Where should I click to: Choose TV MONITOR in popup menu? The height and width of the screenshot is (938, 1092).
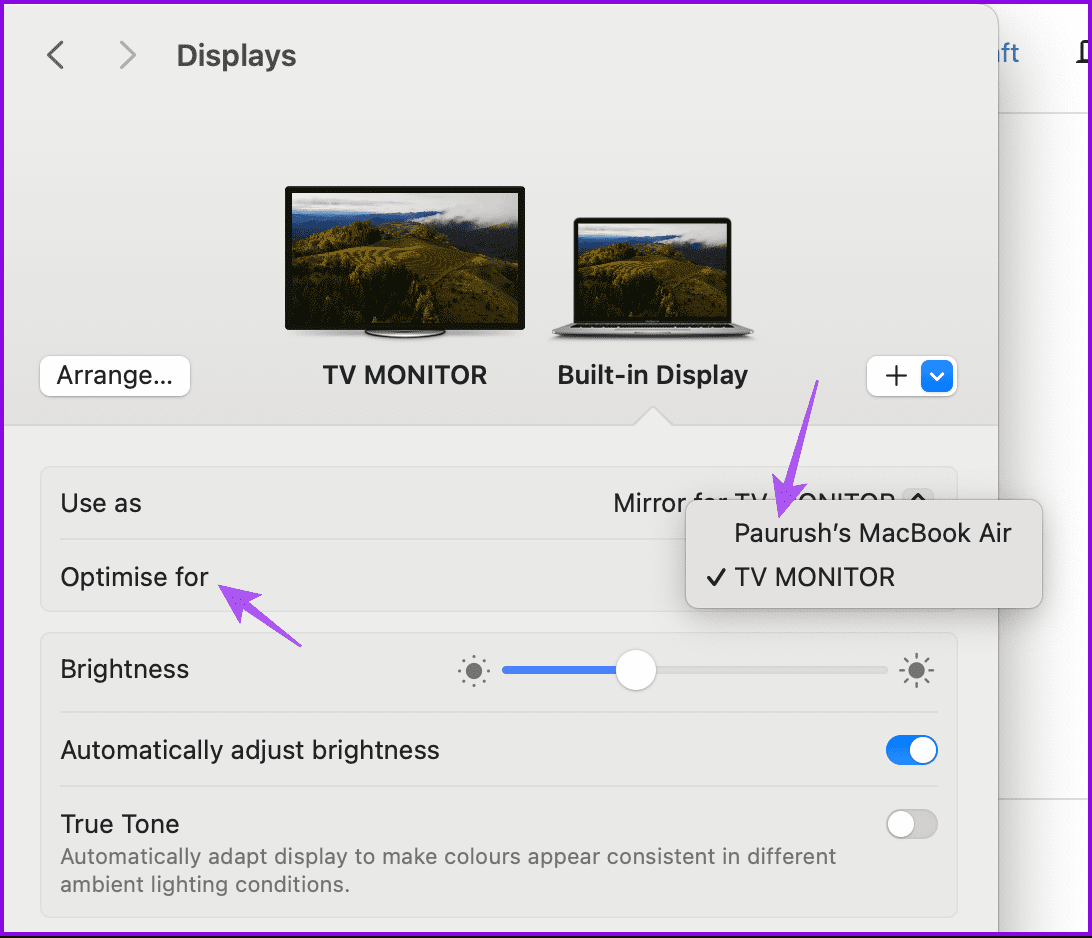864,577
